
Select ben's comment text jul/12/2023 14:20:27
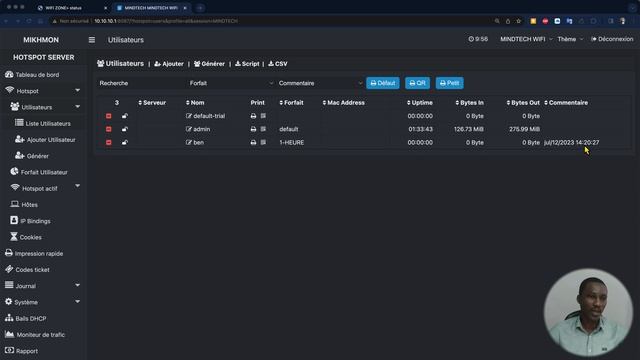[x=571, y=142]
